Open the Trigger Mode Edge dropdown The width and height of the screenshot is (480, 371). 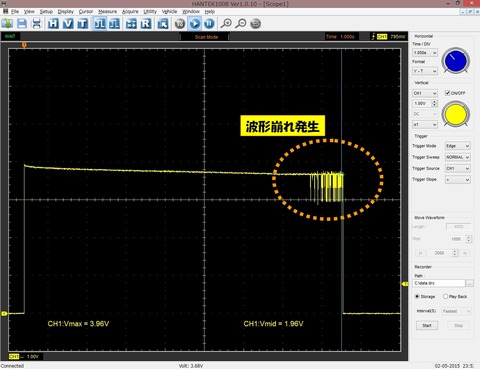tap(458, 146)
